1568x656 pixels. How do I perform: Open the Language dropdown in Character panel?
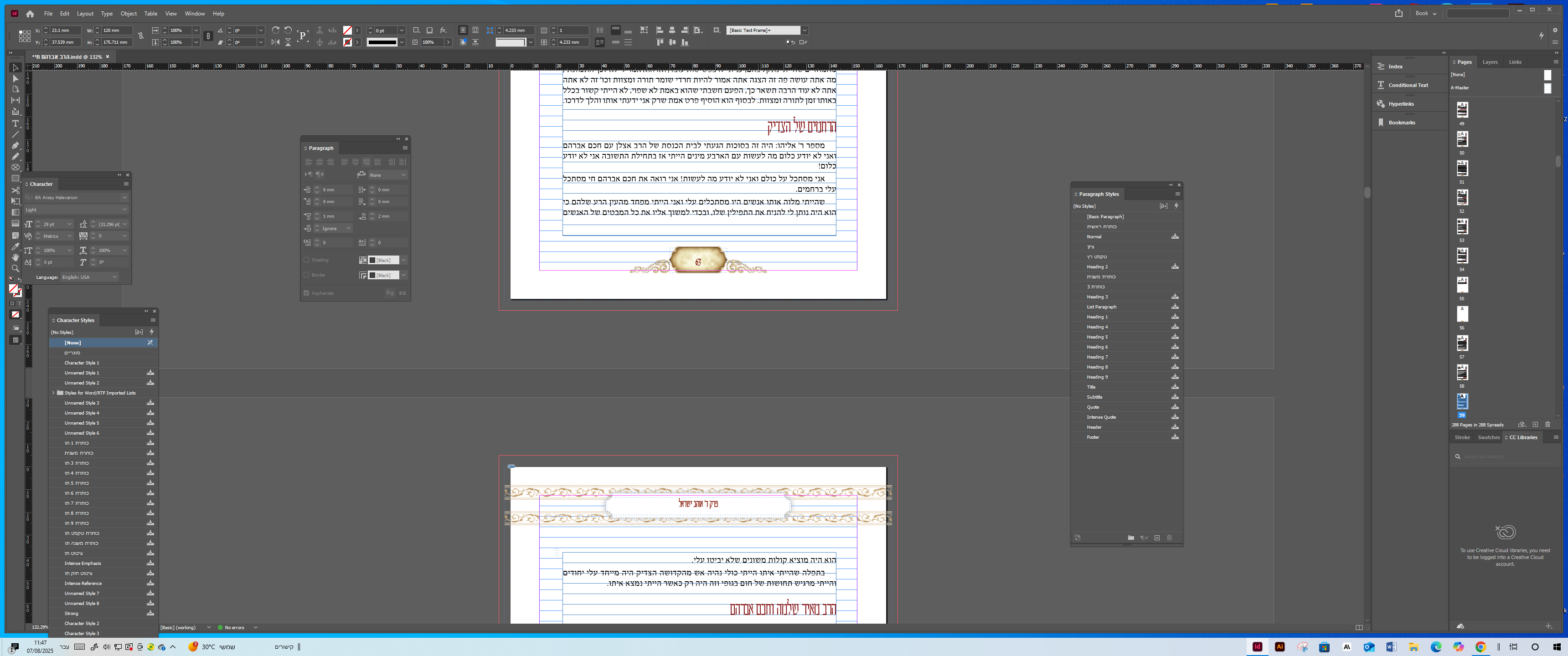(x=114, y=277)
